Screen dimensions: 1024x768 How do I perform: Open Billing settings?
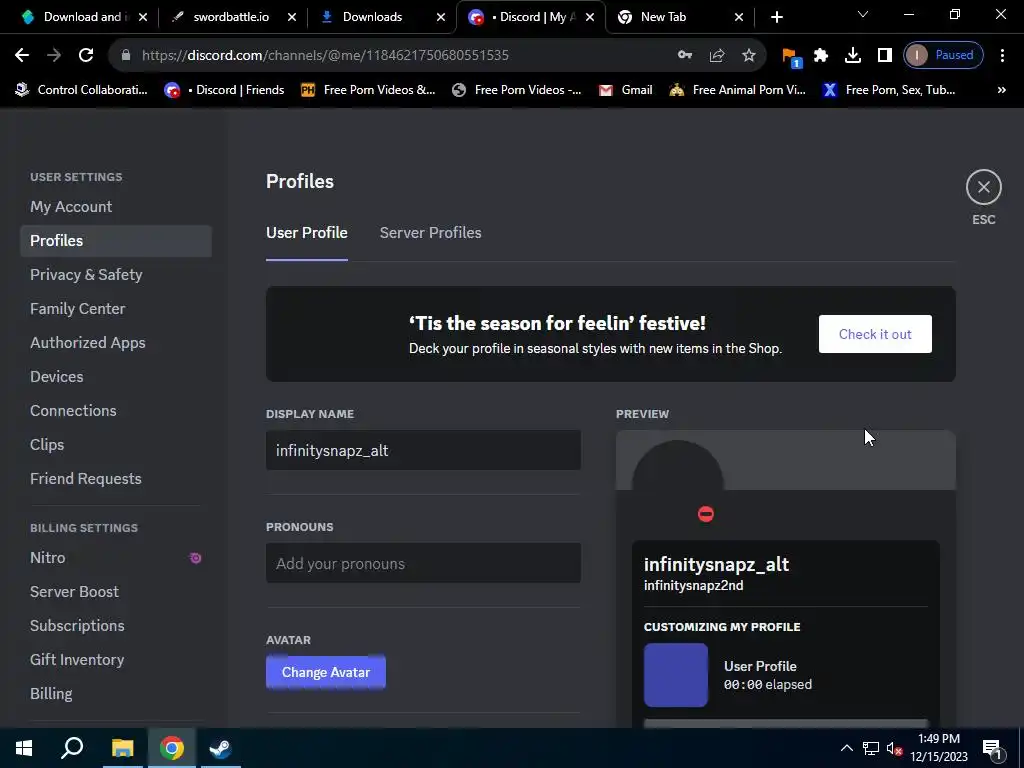(116, 694)
